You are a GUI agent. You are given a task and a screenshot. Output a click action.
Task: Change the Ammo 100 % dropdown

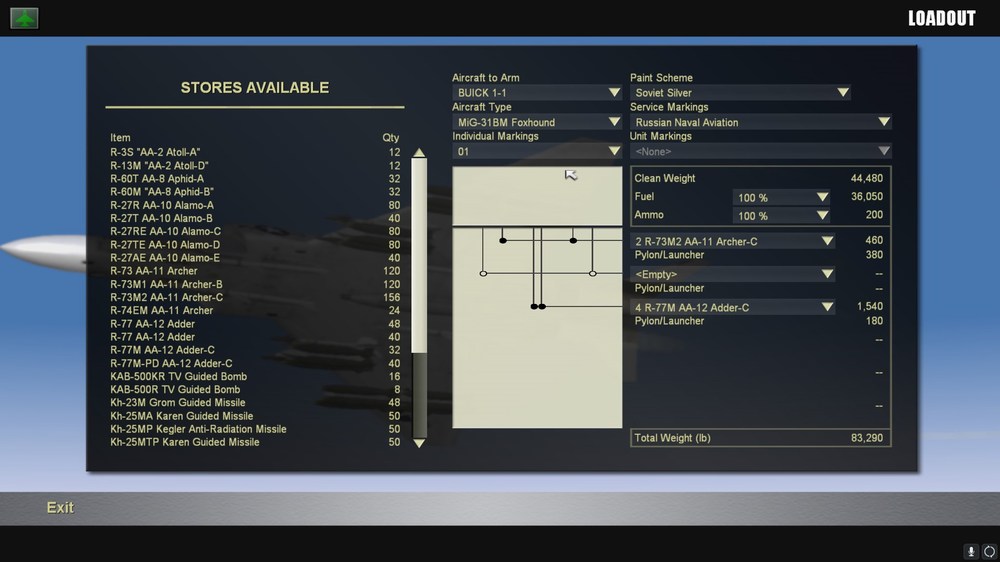781,216
